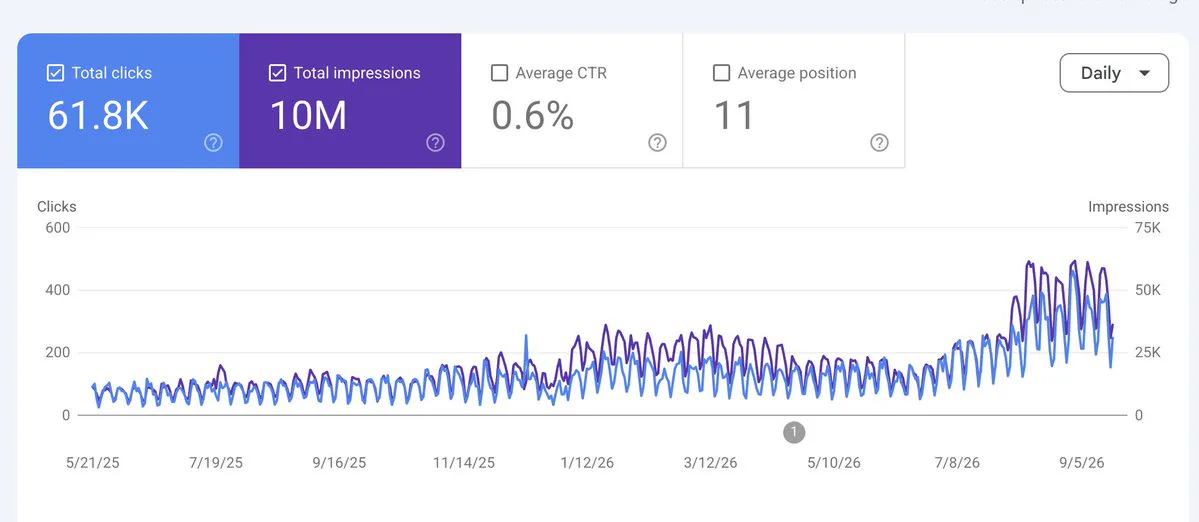1199x522 pixels.
Task: Open help icon on Total clicks card
Action: [213, 143]
